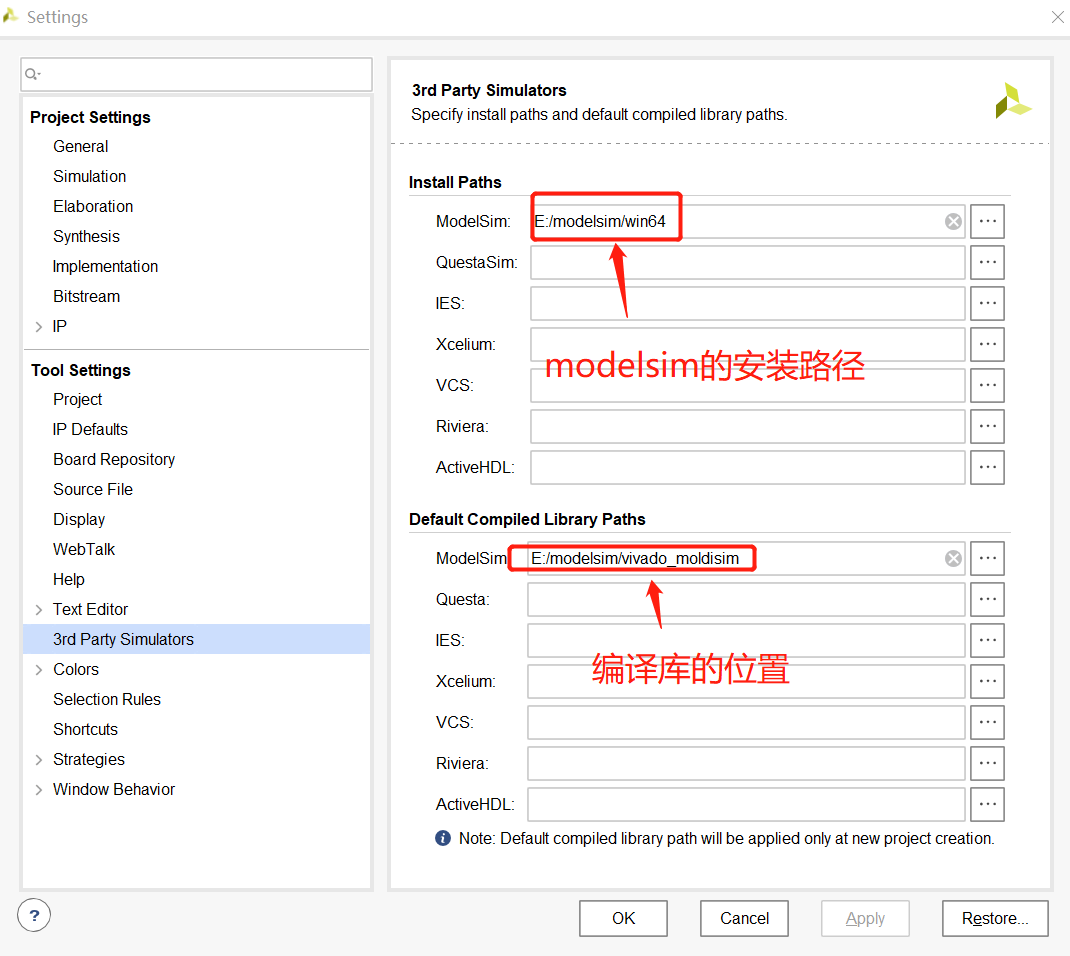Open help with the question mark button

click(34, 915)
